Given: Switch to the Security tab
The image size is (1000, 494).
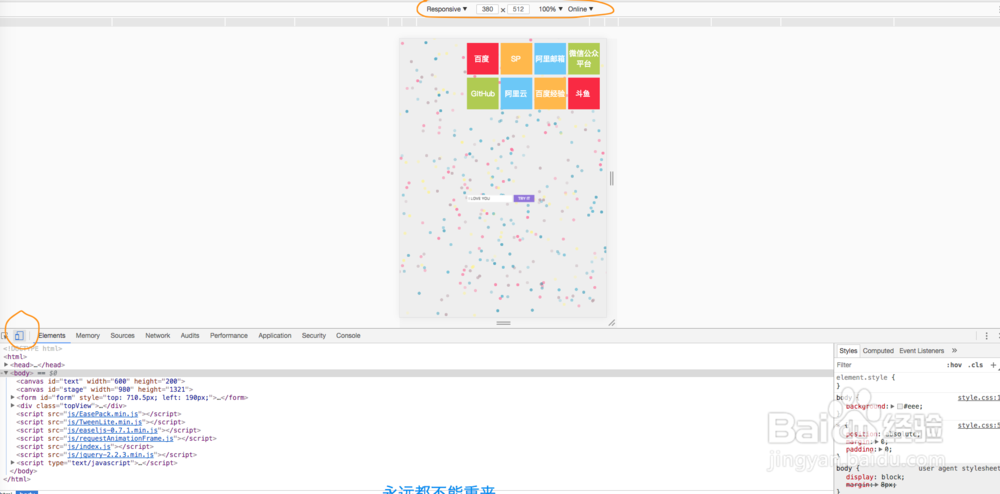Looking at the screenshot, I should (314, 335).
